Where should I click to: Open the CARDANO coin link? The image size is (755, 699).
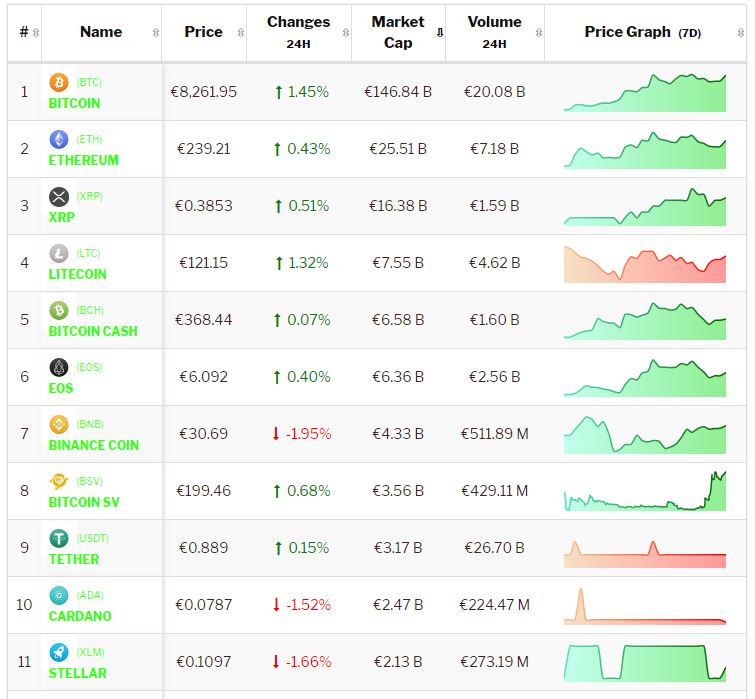(80, 616)
